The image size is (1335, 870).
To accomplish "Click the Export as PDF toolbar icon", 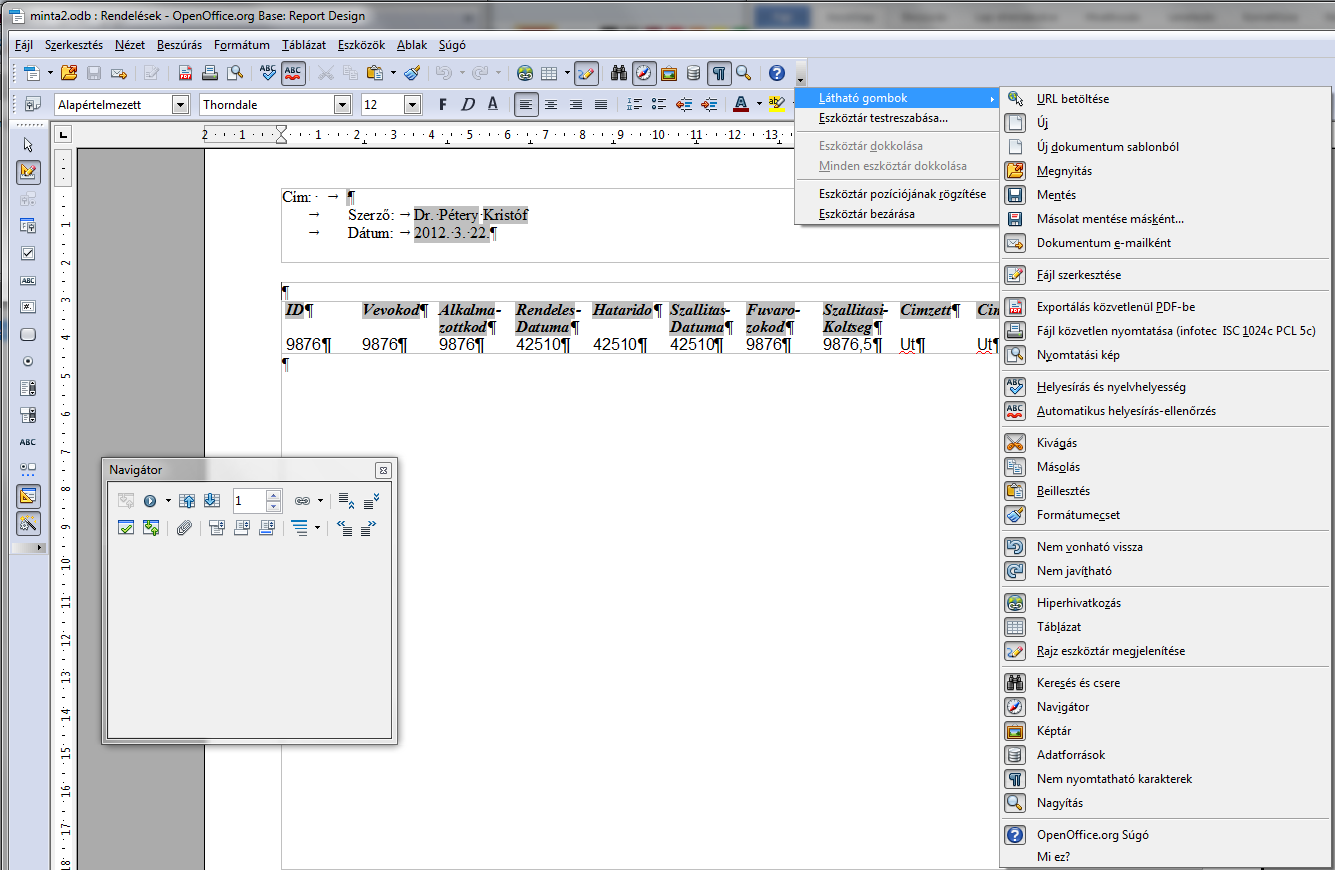I will pyautogui.click(x=186, y=73).
